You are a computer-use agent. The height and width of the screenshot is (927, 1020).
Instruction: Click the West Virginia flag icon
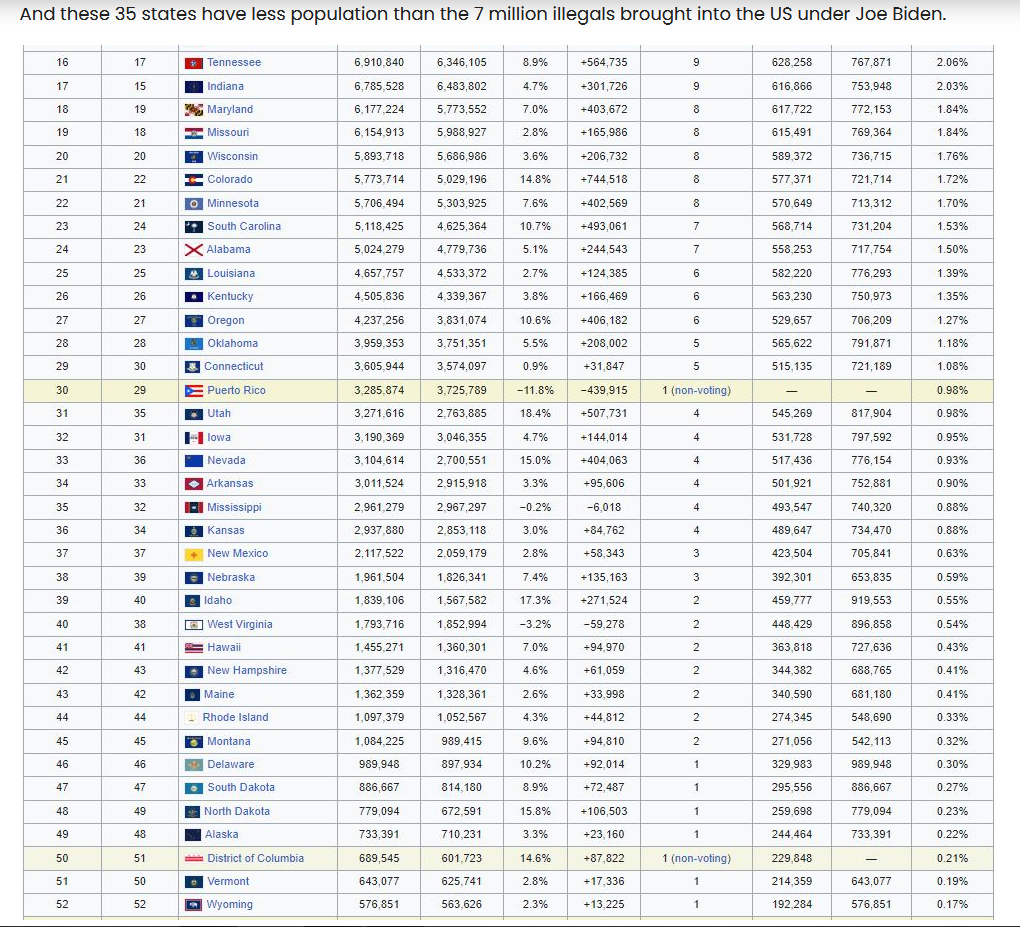point(194,625)
